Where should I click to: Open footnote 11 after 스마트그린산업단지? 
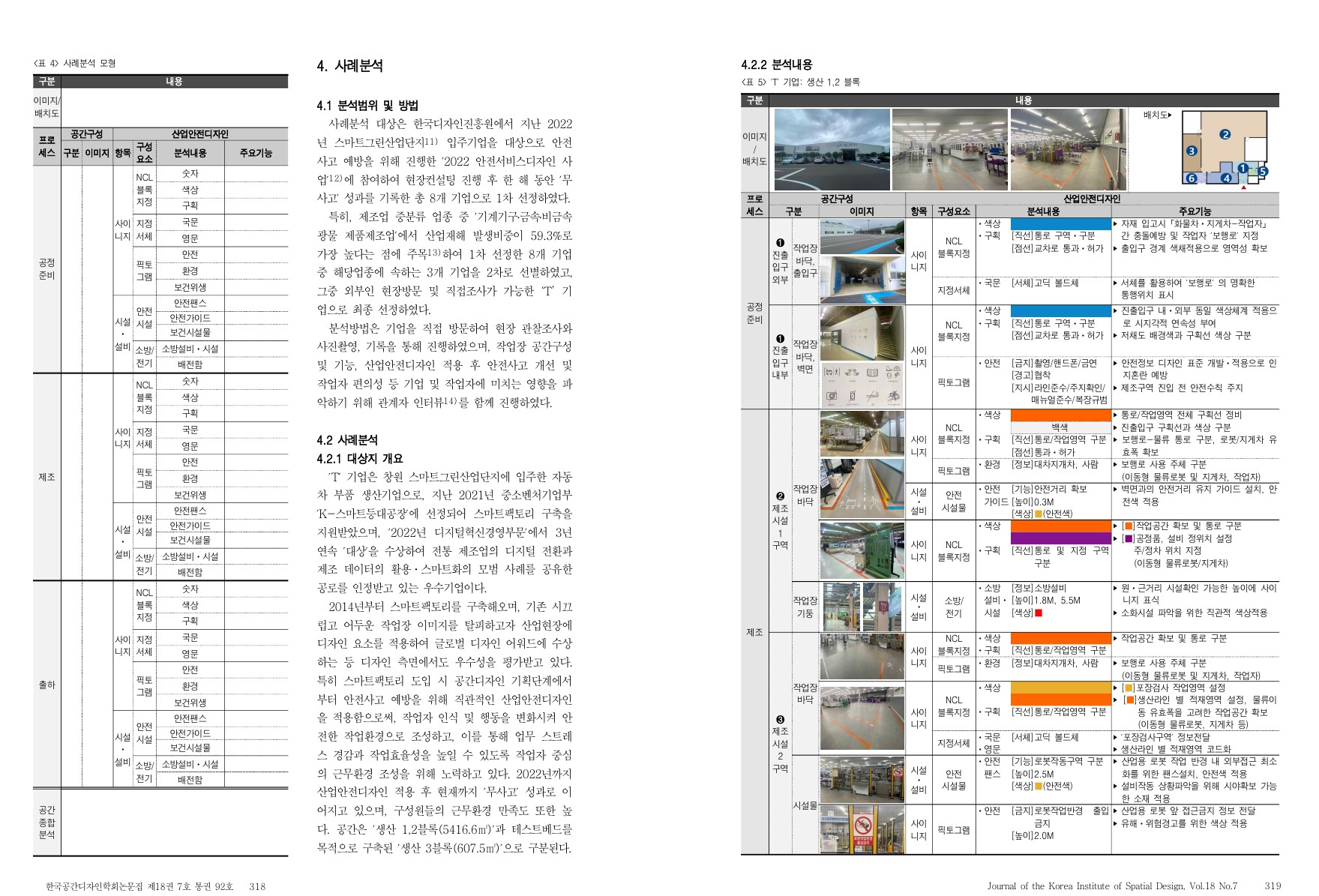431,140
